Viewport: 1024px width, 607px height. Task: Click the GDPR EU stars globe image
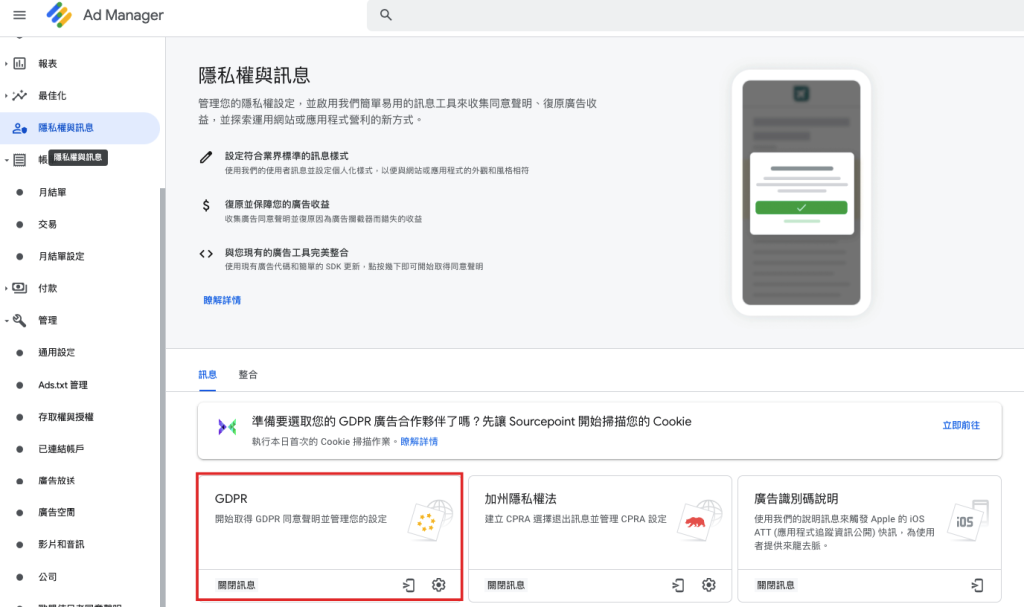coord(430,520)
